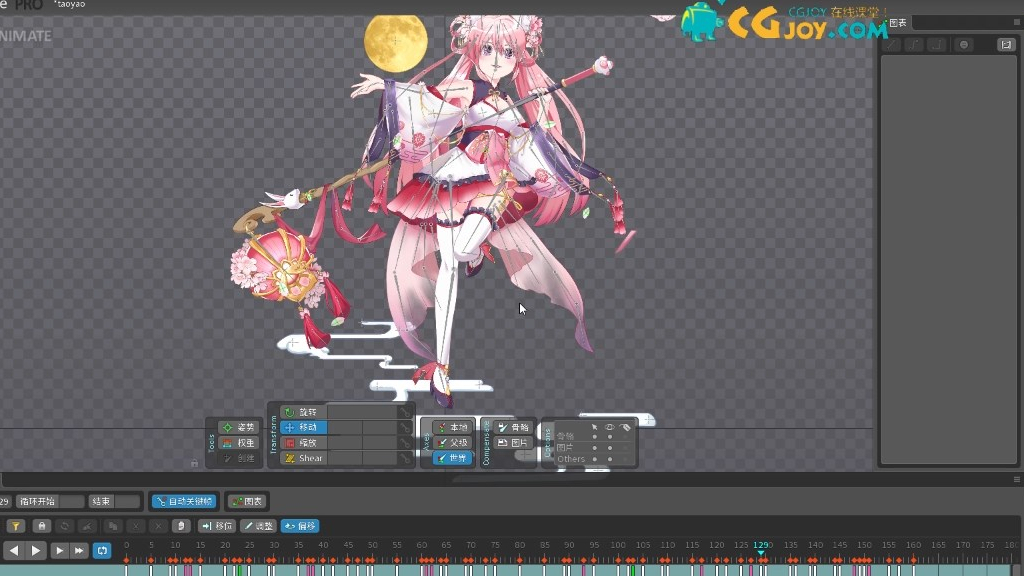Click the 循环开始 loop start field
Viewport: 1024px width, 576px height.
click(x=50, y=502)
